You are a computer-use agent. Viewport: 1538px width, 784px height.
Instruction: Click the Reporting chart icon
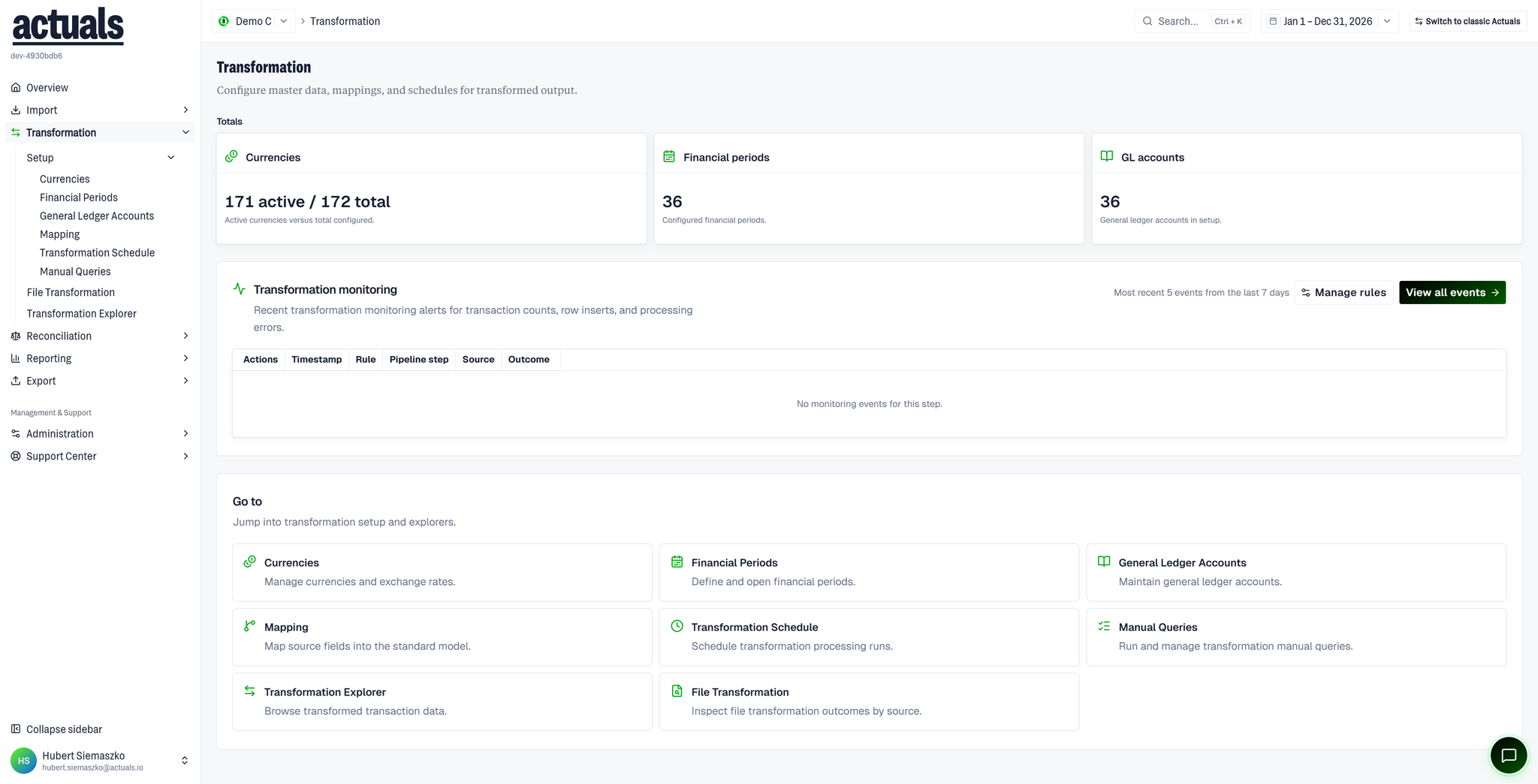click(16, 358)
